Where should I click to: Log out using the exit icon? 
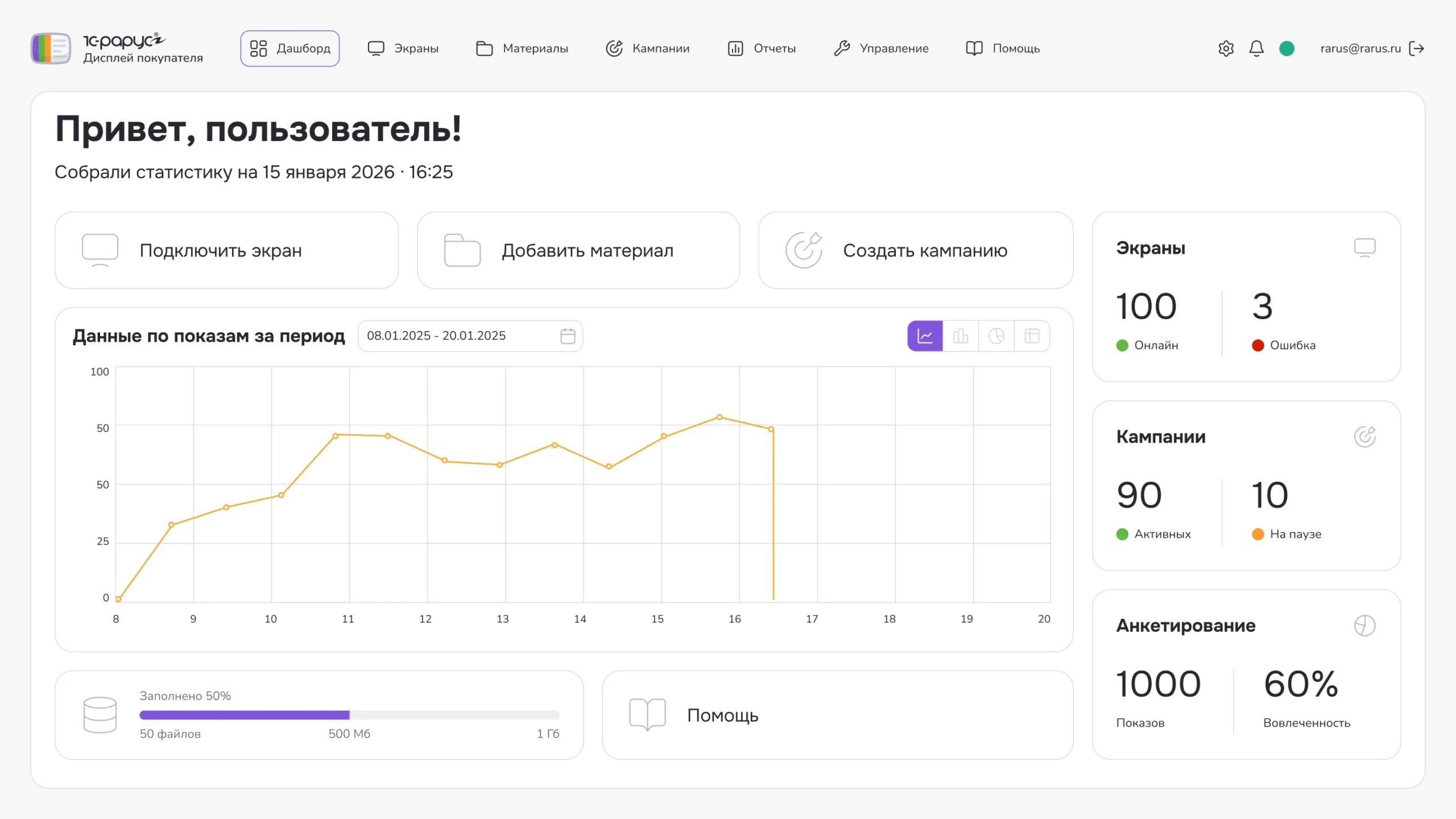pos(1417,48)
